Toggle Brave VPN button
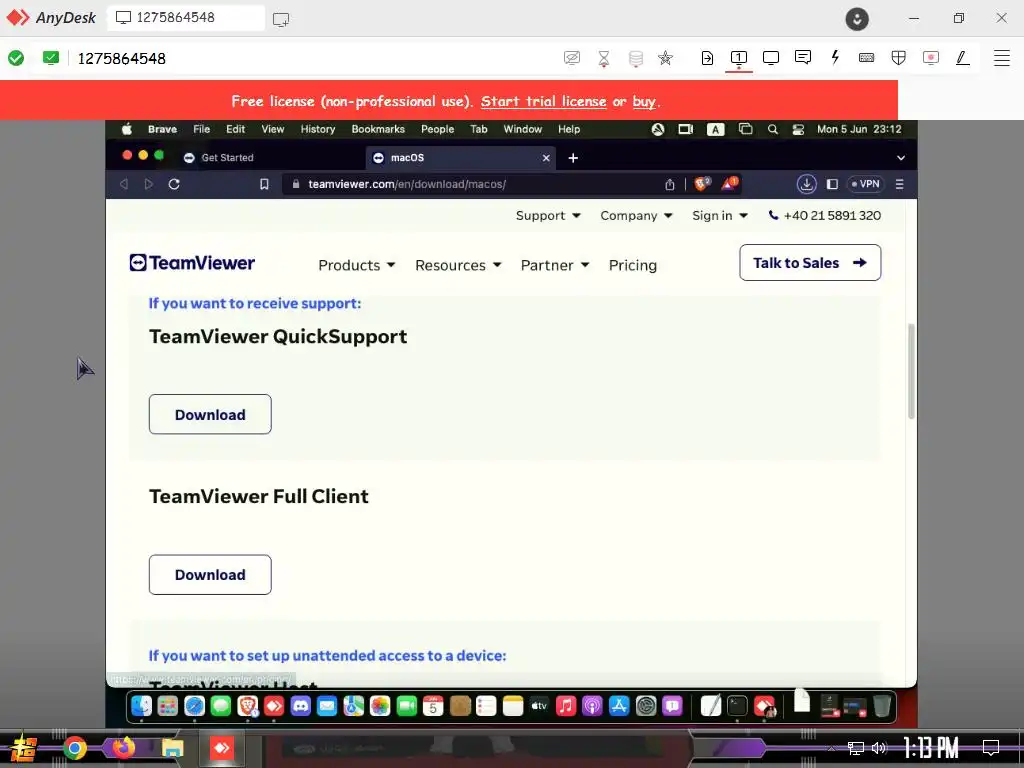The height and width of the screenshot is (768, 1024). 865,184
